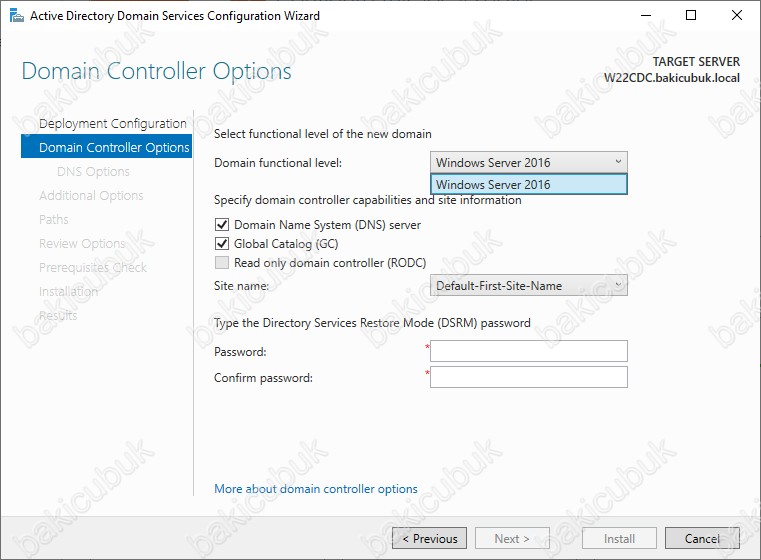Maximize the configuration wizard window
This screenshot has width=761, height=560.
click(x=691, y=16)
